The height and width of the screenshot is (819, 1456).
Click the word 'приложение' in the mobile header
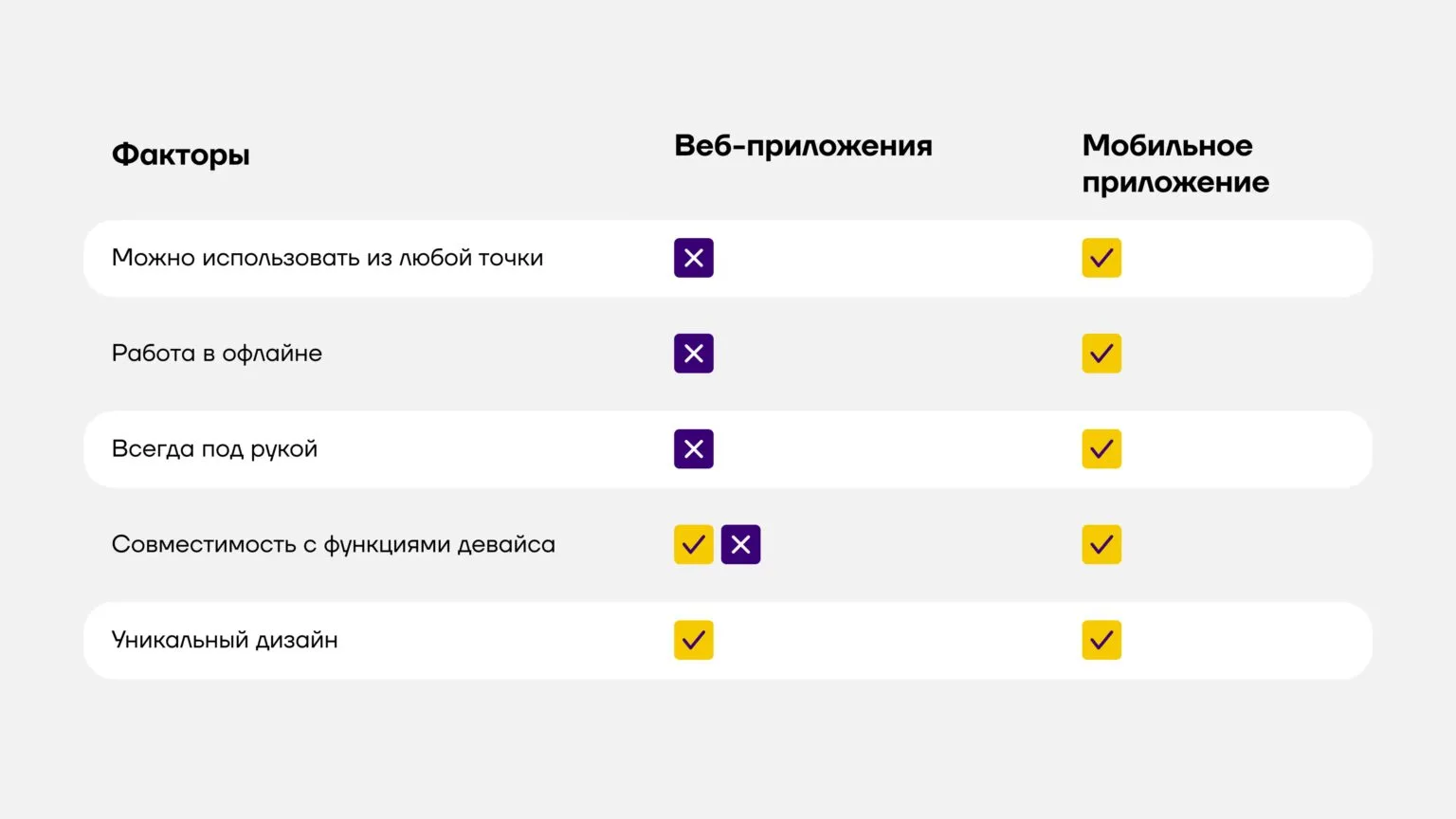click(x=1175, y=182)
